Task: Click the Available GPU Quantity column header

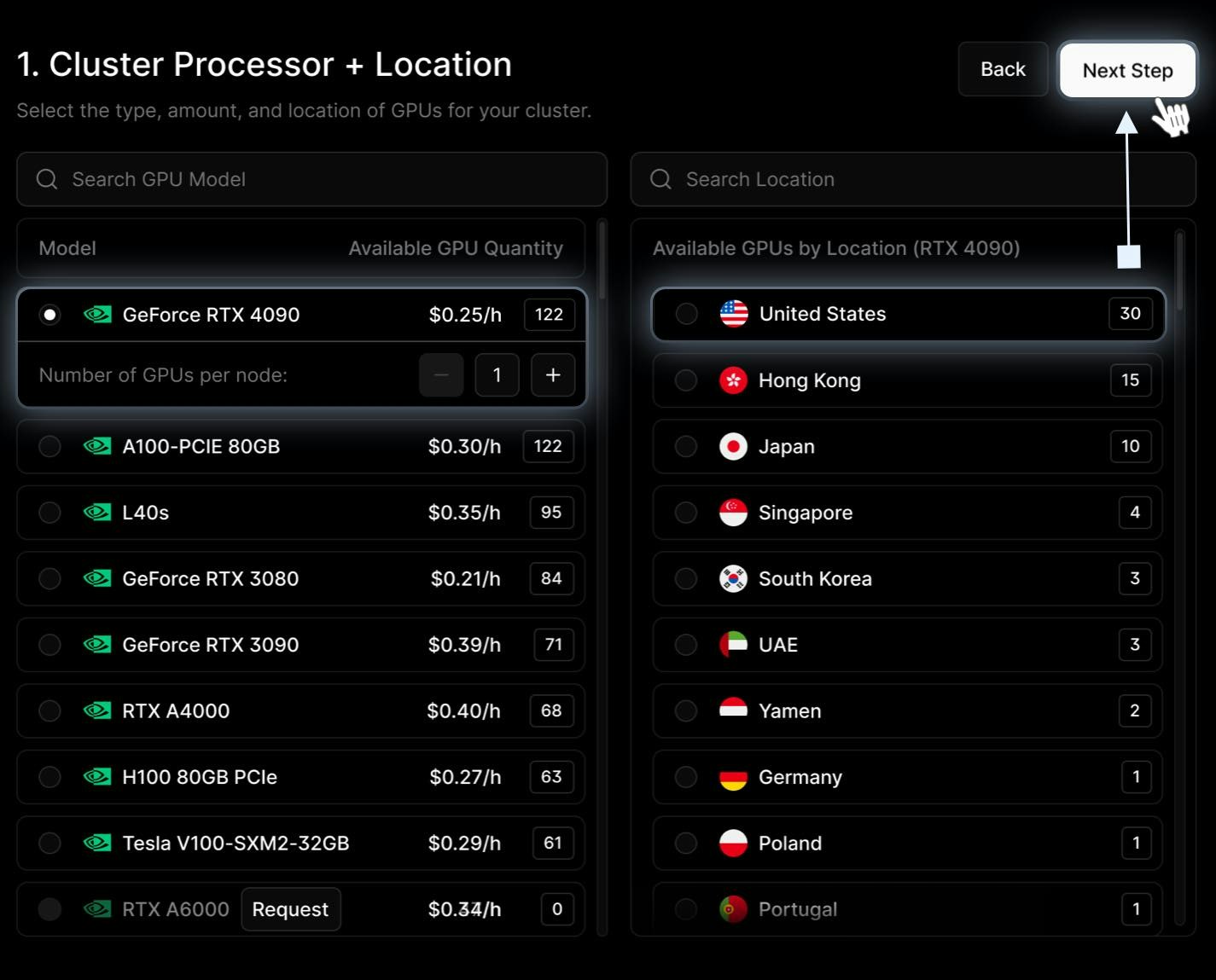Action: tap(456, 248)
